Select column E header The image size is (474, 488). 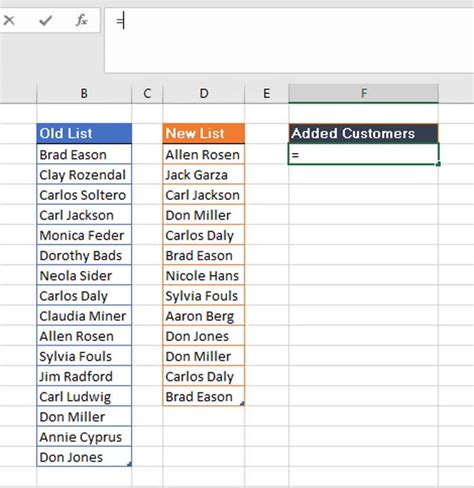pyautogui.click(x=266, y=93)
